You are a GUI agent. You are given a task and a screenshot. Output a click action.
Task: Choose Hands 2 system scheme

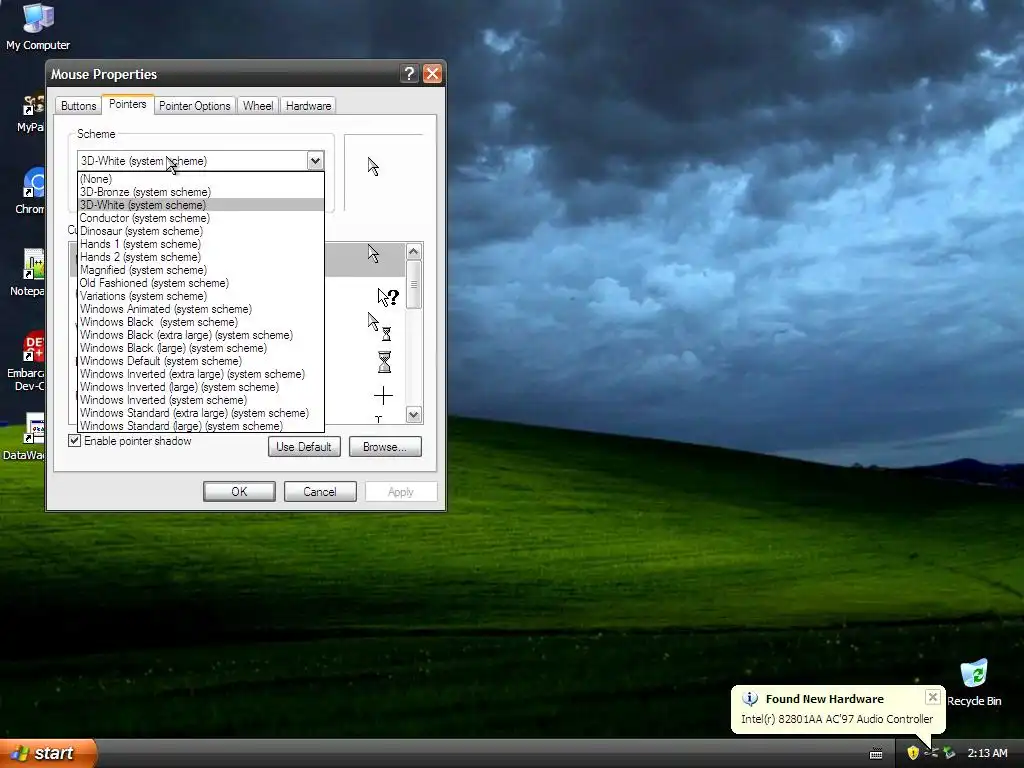[x=200, y=257]
